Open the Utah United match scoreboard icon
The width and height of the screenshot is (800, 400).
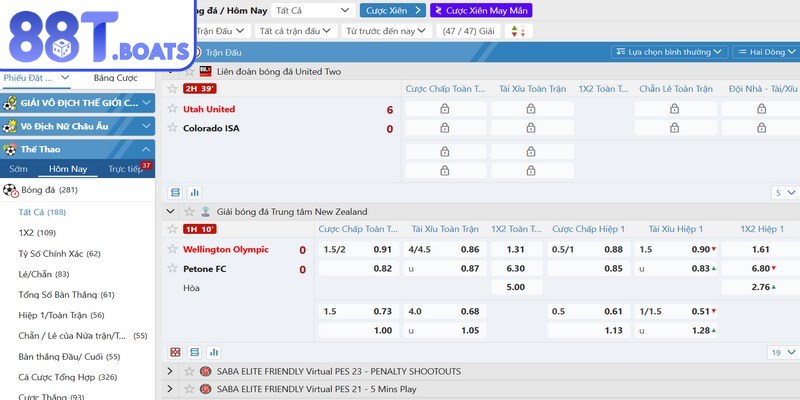pyautogui.click(x=176, y=192)
